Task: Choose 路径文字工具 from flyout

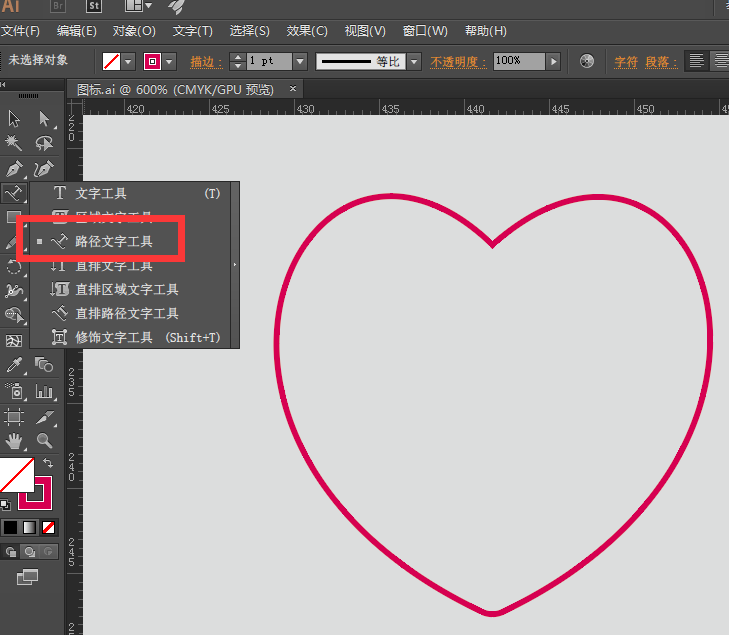Action: [x=131, y=241]
